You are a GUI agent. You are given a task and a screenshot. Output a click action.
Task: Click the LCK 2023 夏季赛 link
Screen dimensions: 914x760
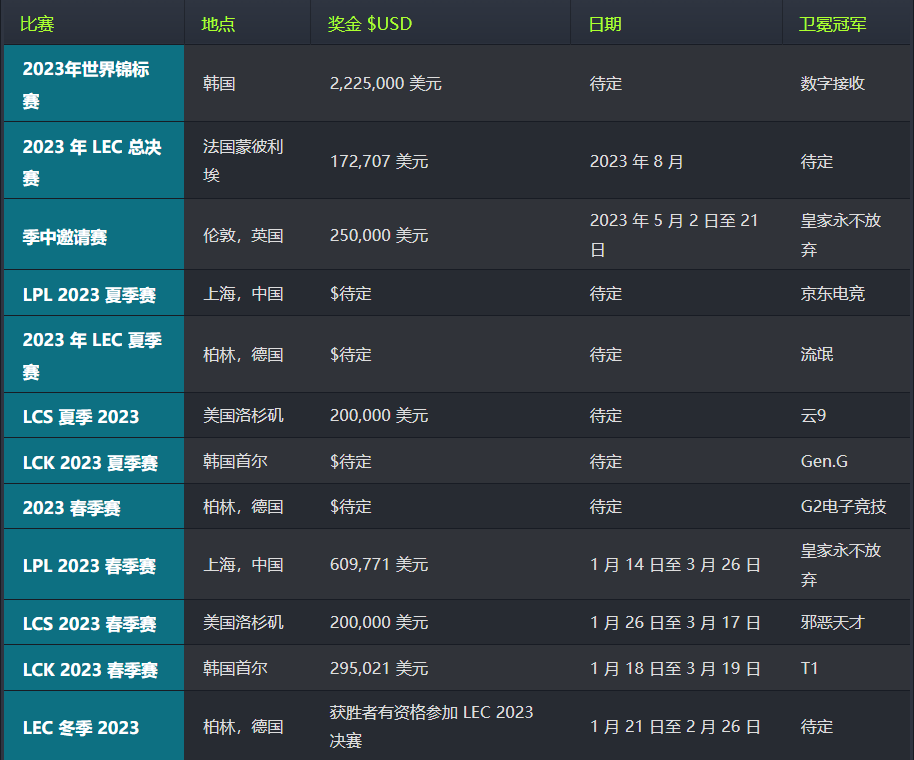(90, 463)
